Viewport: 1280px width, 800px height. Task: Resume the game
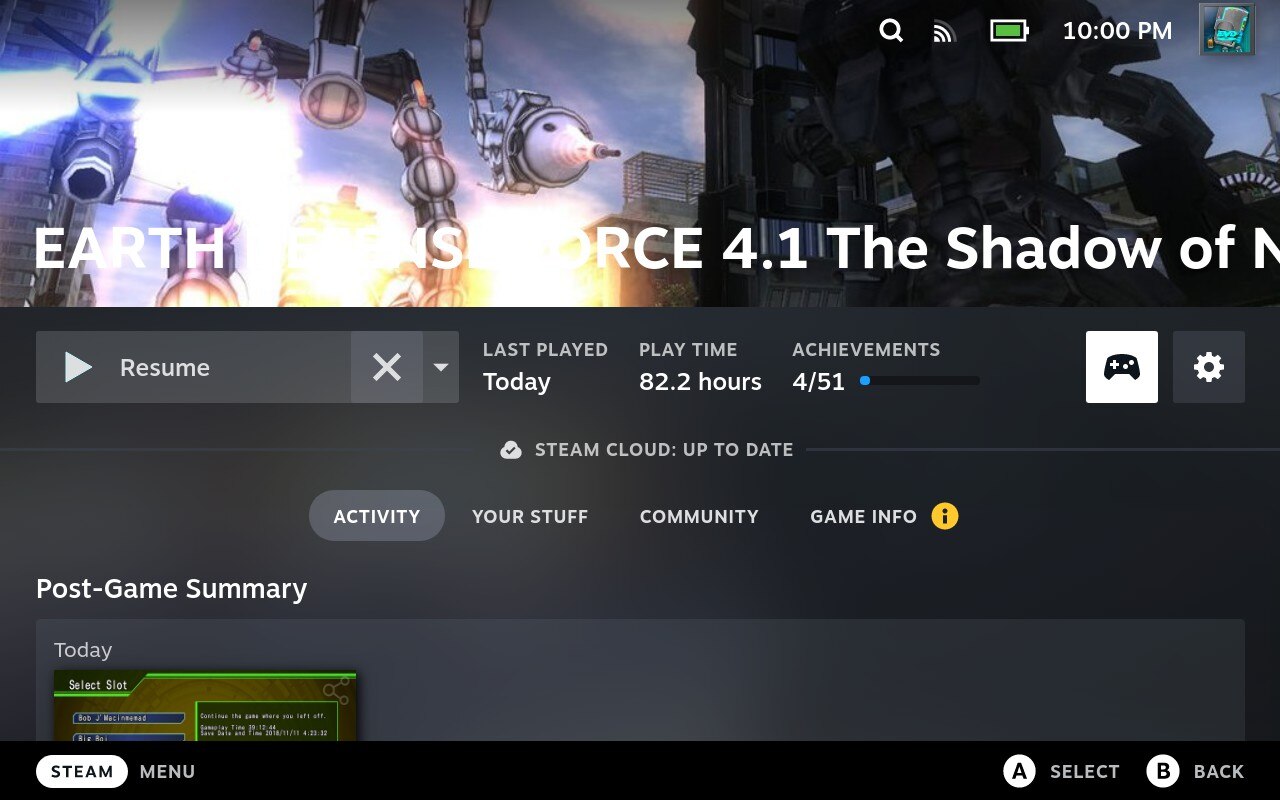click(x=193, y=367)
